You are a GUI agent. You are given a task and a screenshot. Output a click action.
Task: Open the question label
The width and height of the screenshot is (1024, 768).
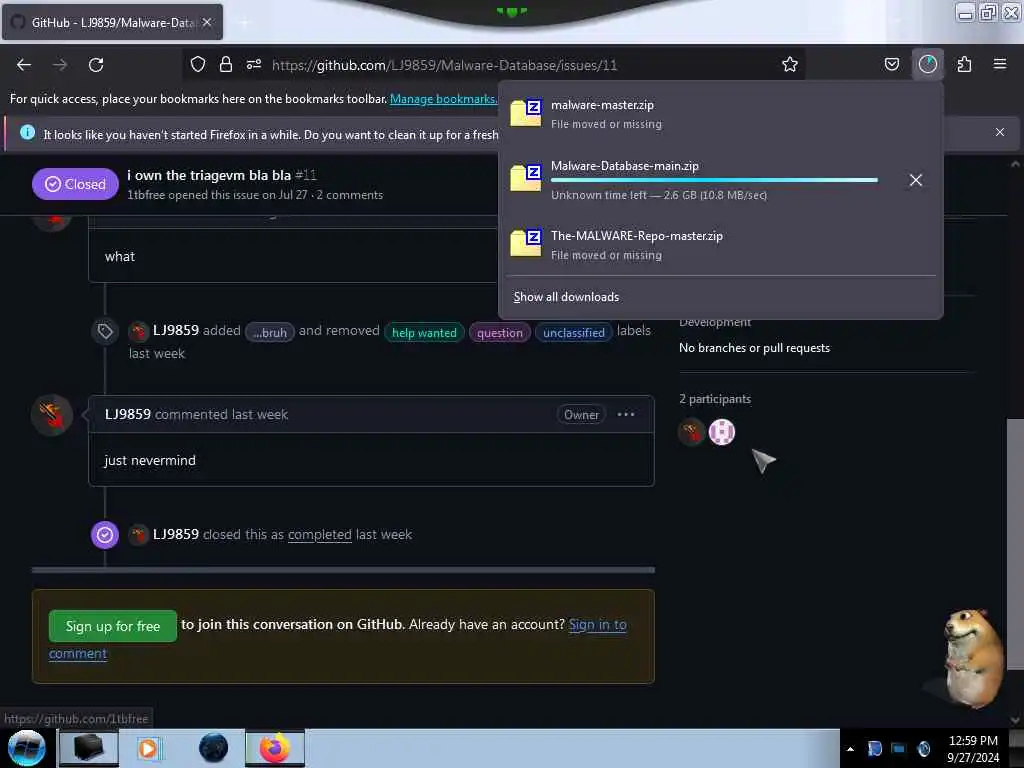pyautogui.click(x=500, y=332)
